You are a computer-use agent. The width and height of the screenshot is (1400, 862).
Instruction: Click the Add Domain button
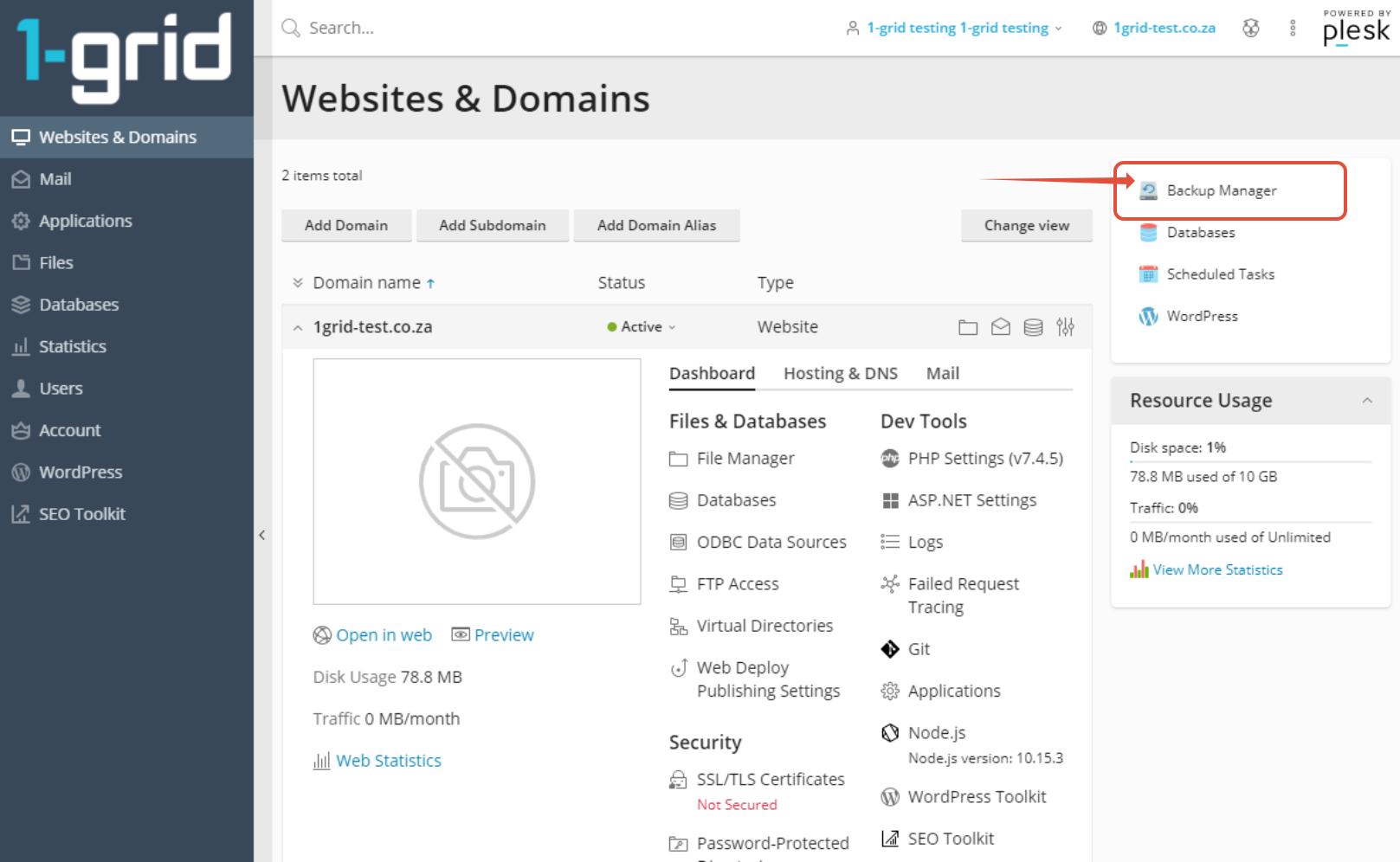[x=346, y=225]
